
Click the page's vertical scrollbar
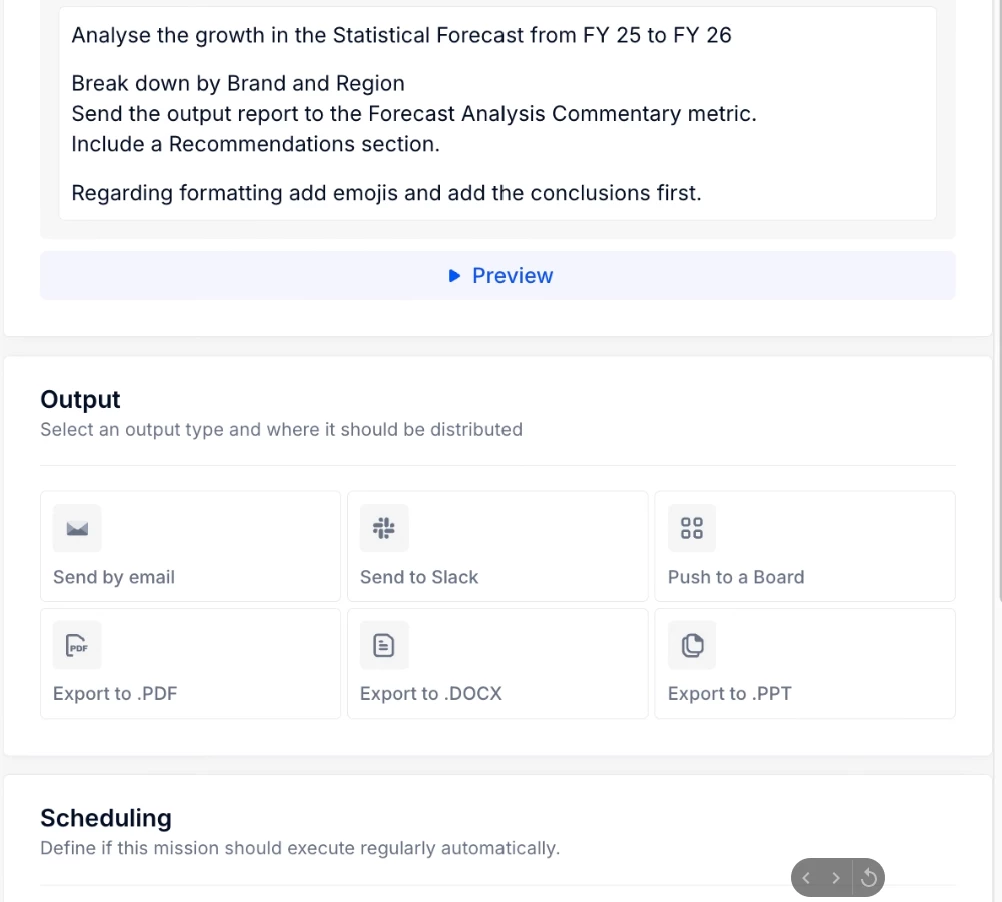998,300
